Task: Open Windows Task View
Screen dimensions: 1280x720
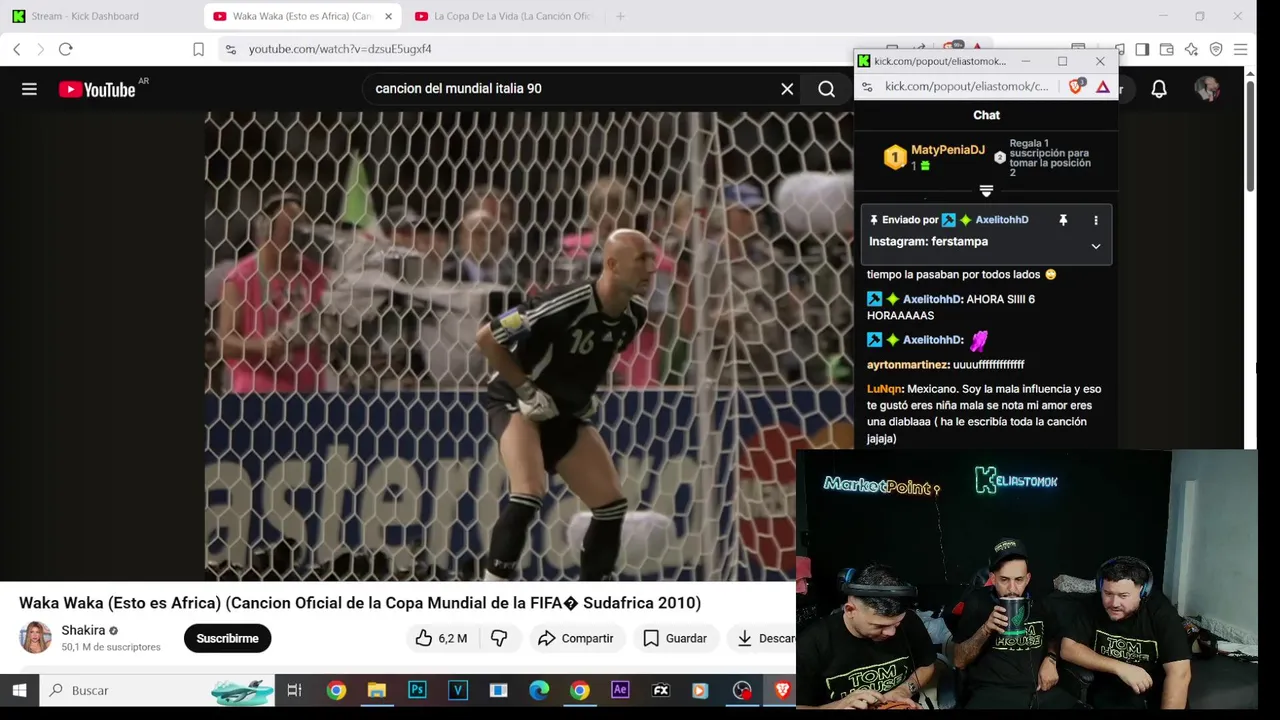Action: pos(294,690)
